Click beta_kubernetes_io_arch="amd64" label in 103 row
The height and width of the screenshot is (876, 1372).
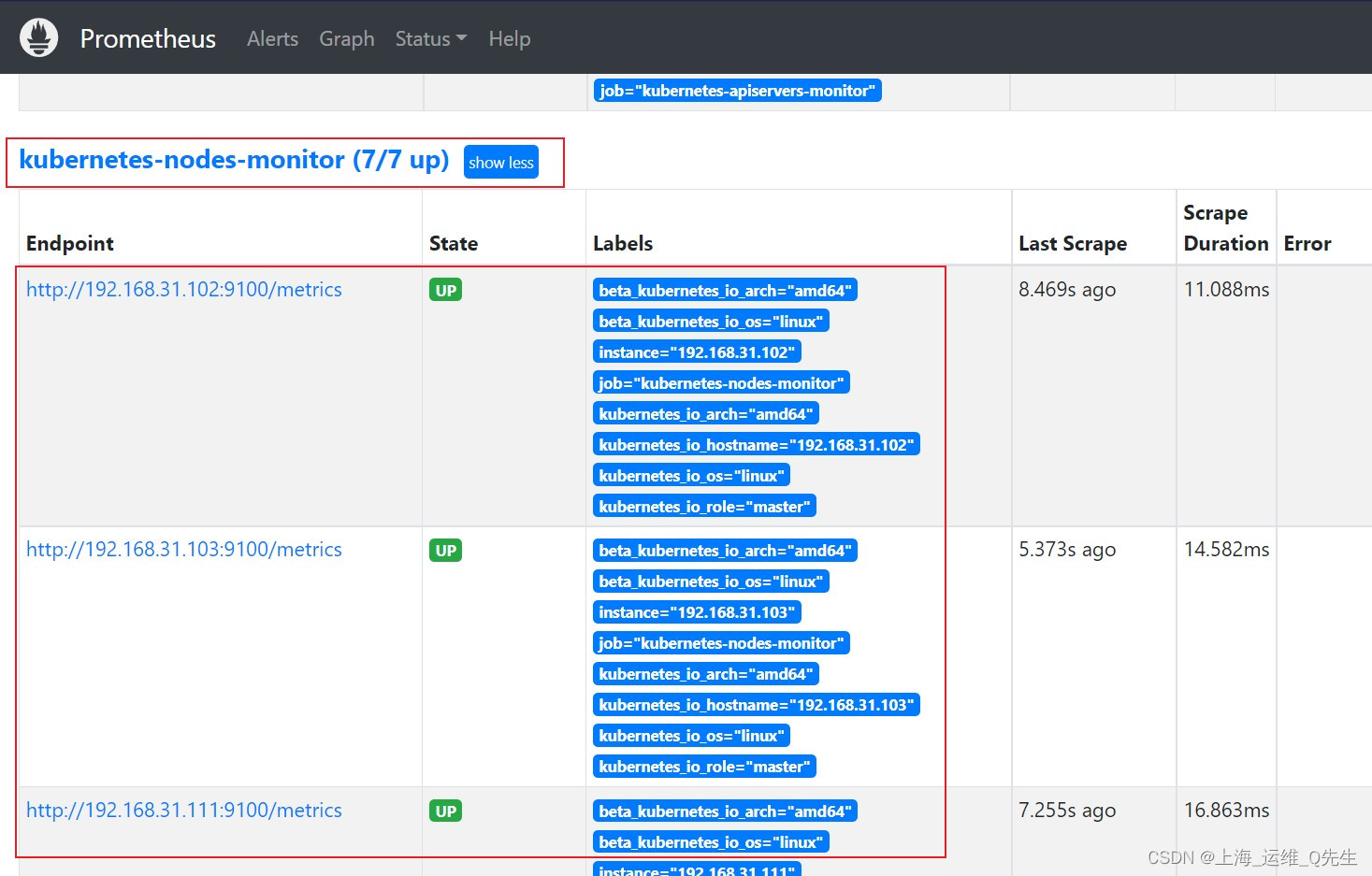(725, 551)
